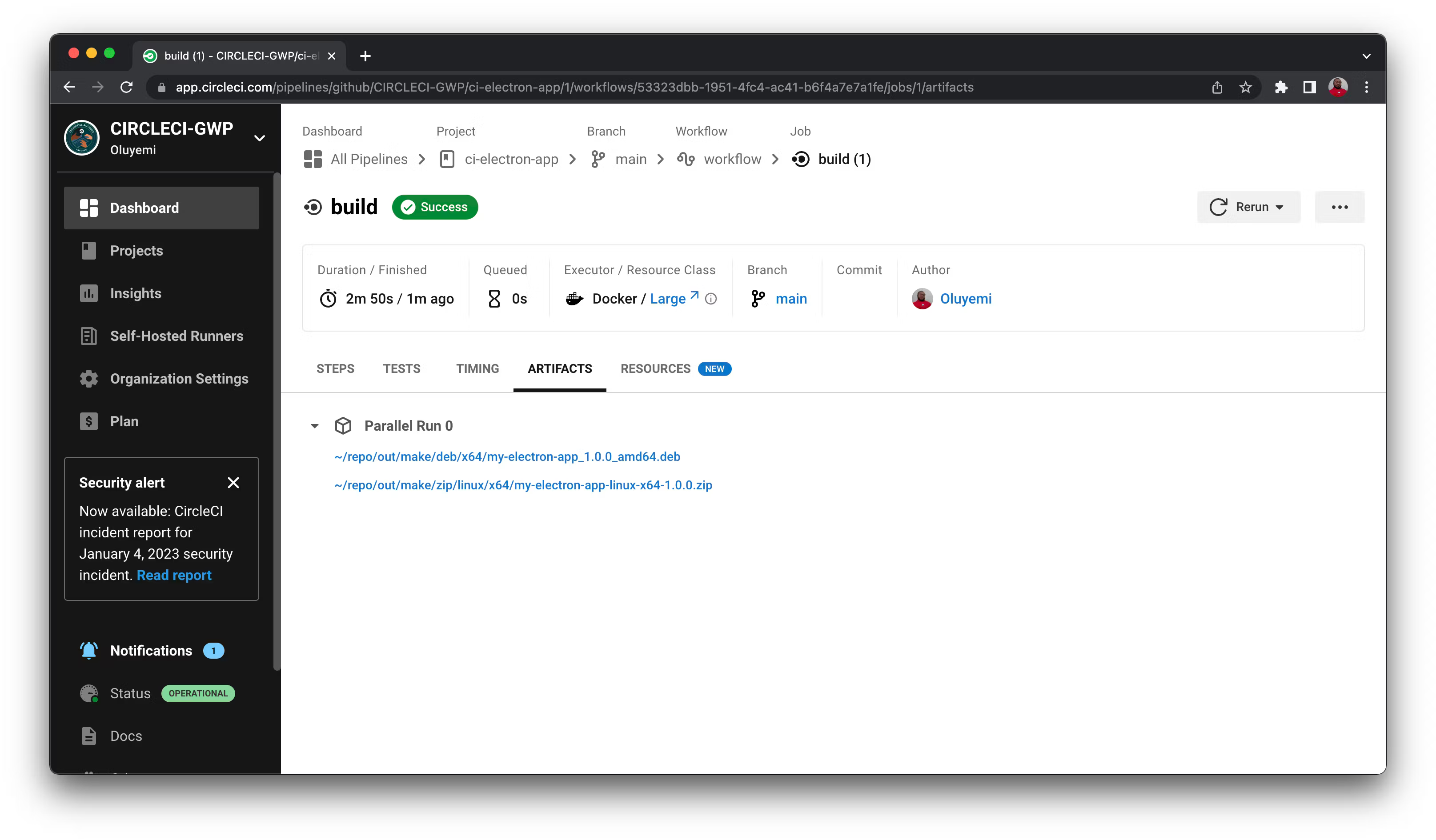Click the Insights sidebar icon

(x=89, y=293)
